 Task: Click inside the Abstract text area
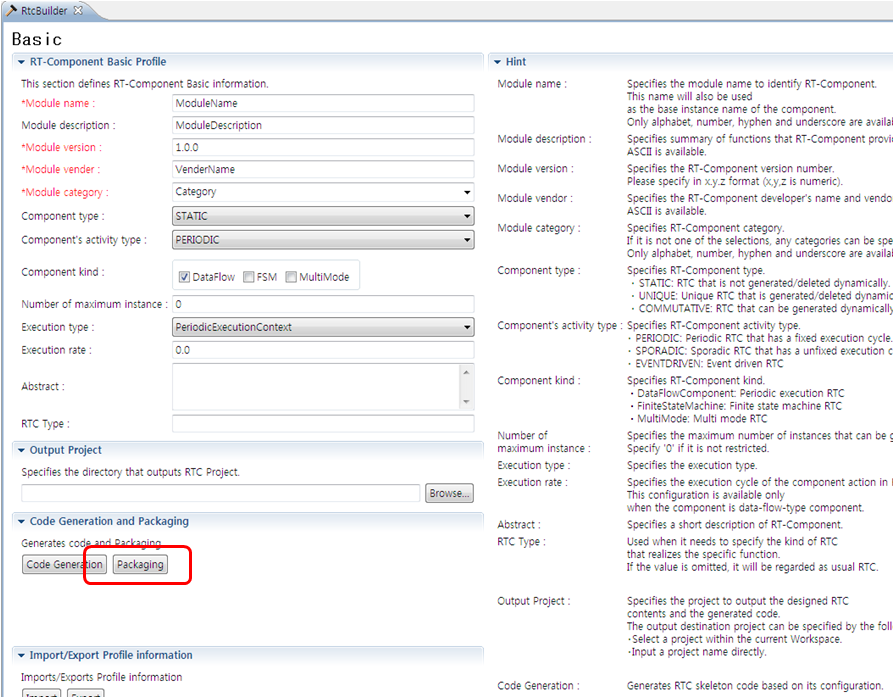click(316, 387)
